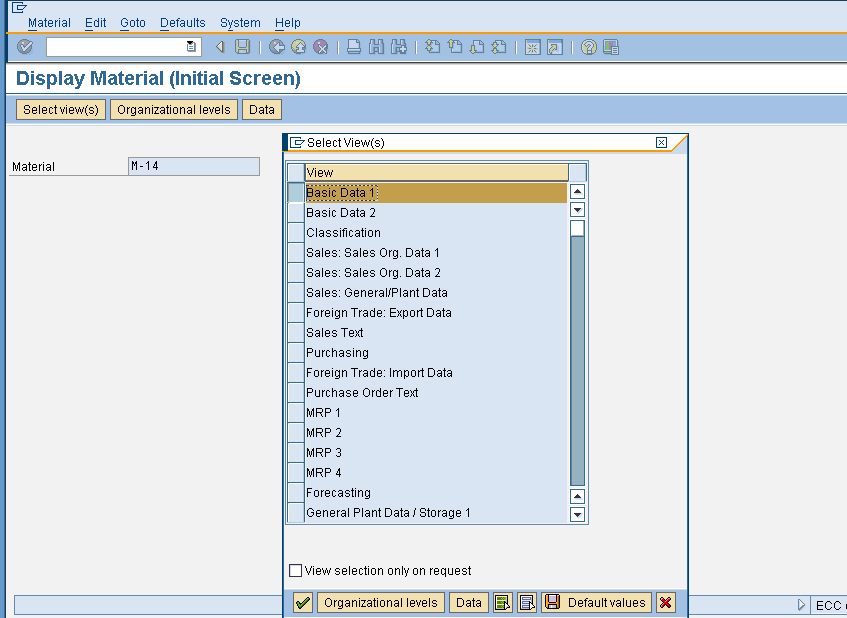This screenshot has height=618, width=847.
Task: Open the Goto menu
Action: click(x=134, y=22)
